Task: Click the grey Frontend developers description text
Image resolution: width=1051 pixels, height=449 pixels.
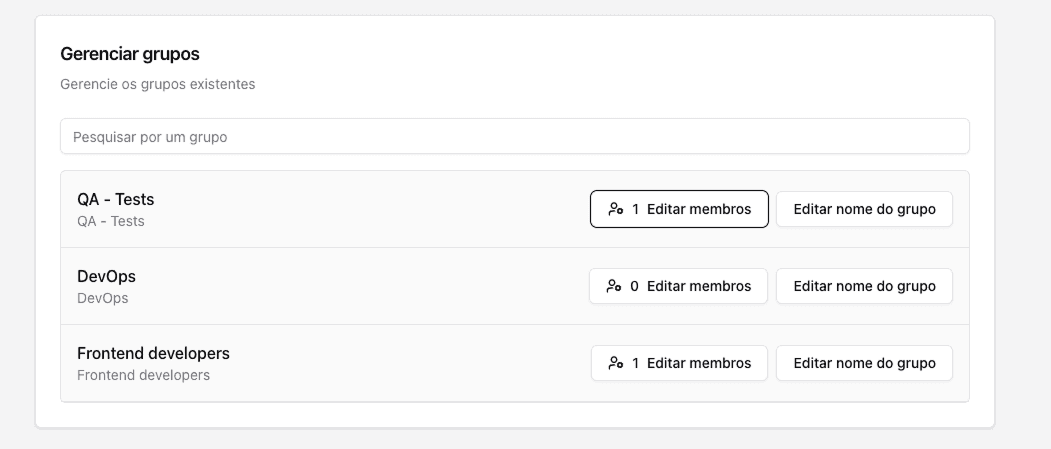Action: pyautogui.click(x=143, y=375)
